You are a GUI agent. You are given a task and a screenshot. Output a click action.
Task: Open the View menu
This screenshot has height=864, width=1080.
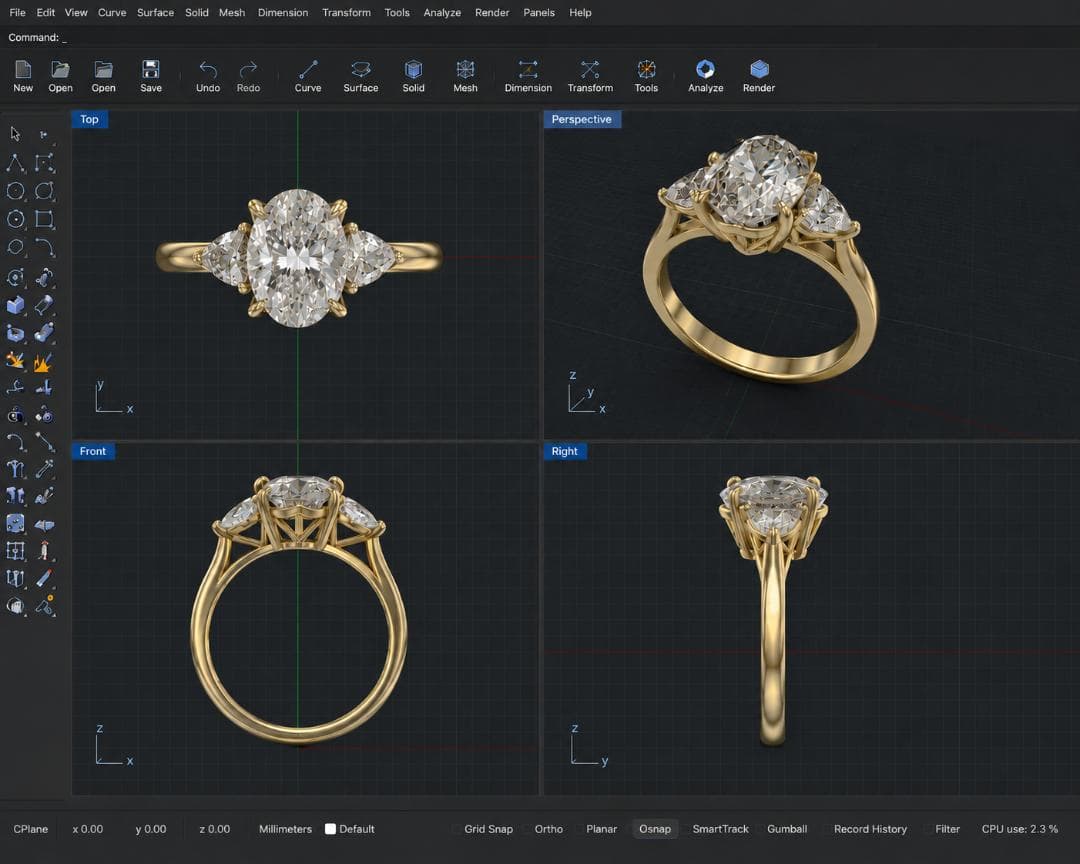tap(76, 12)
